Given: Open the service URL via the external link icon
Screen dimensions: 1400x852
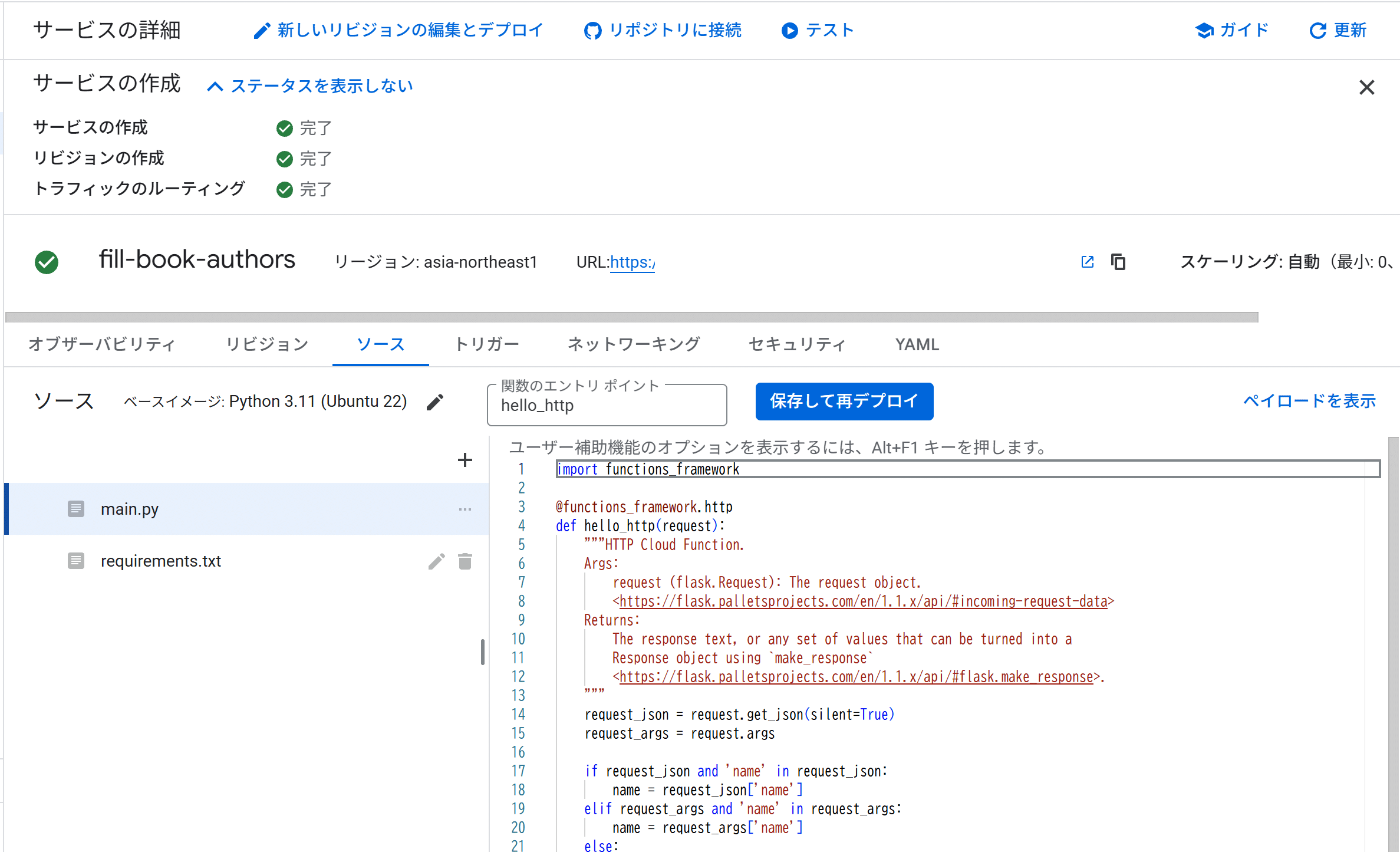Looking at the screenshot, I should (1088, 262).
